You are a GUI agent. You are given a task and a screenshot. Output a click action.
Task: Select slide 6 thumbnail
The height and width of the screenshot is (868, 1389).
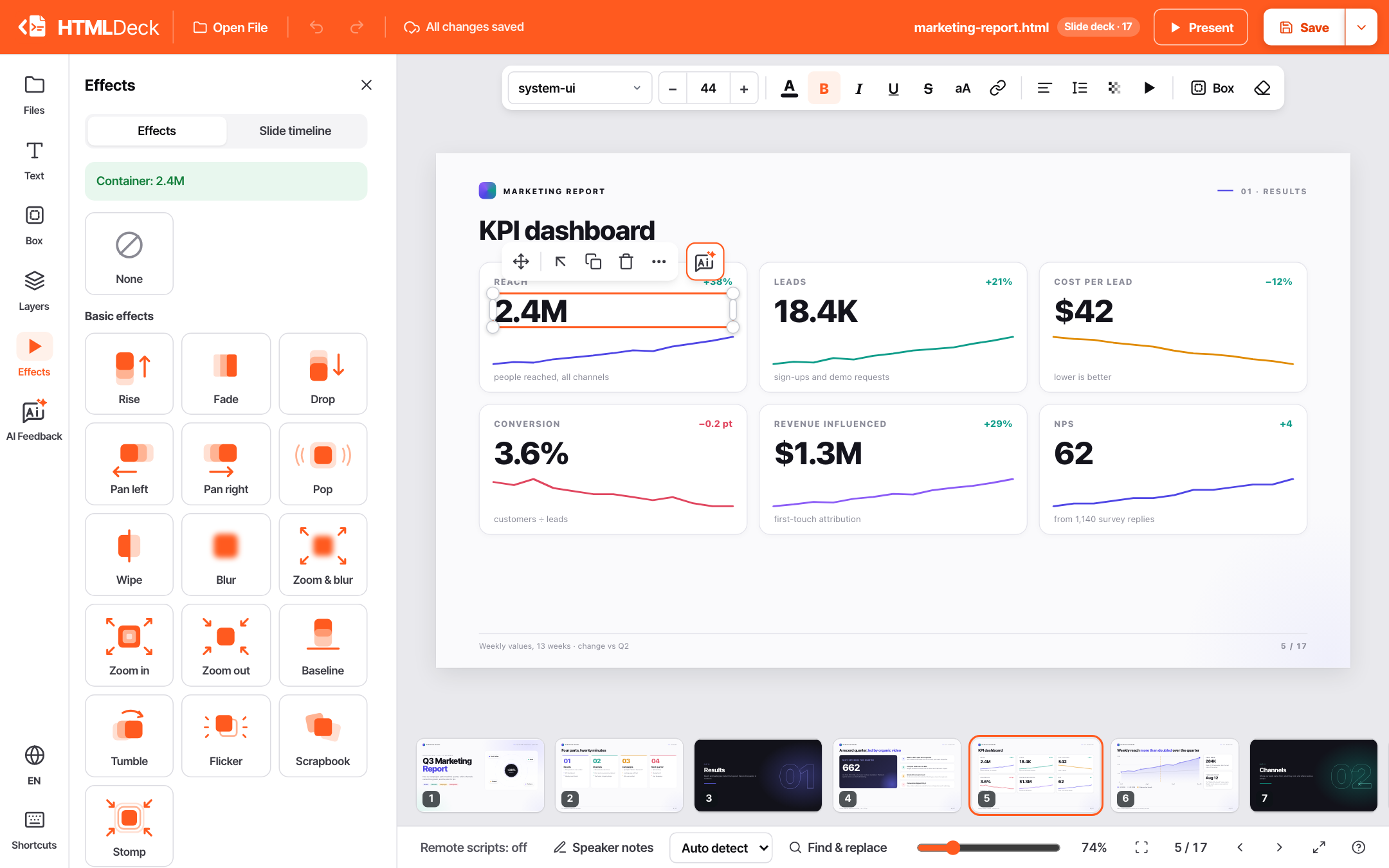[x=1174, y=775]
